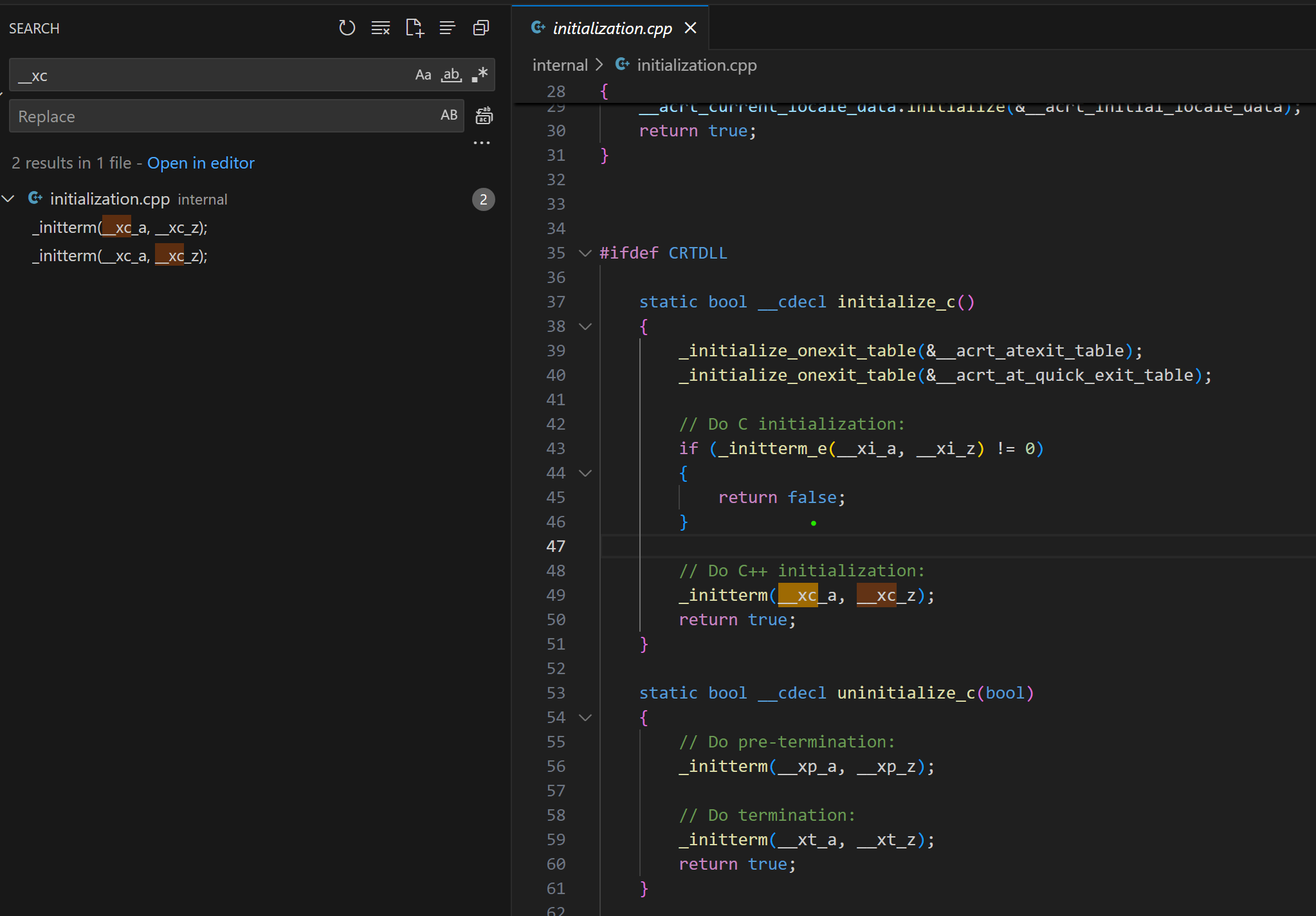Viewport: 1316px width, 916px height.
Task: Click uninitialize_c function name
Action: [906, 693]
